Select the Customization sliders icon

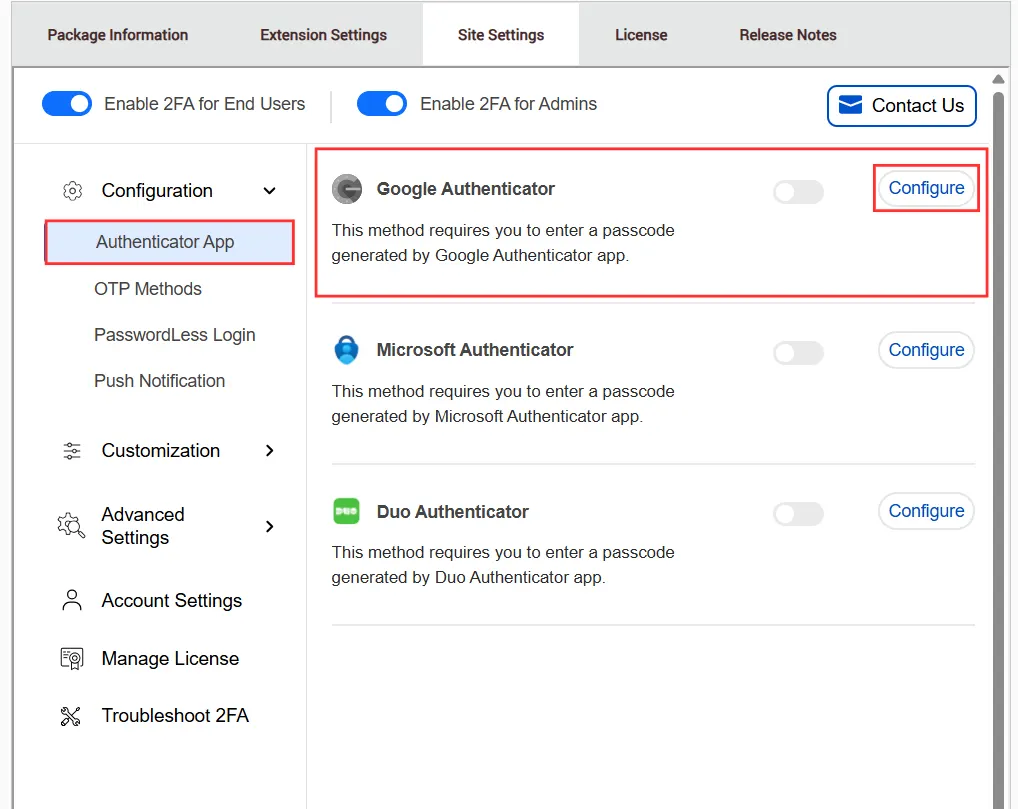tap(71, 450)
